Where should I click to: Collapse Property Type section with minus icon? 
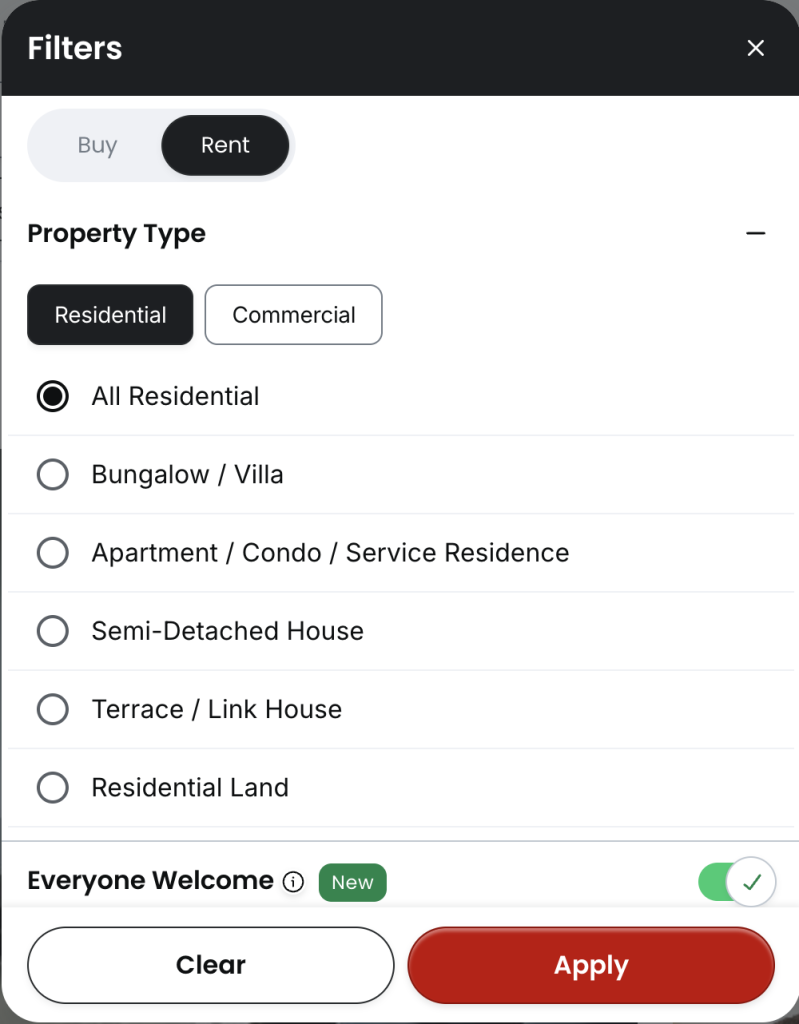point(755,233)
